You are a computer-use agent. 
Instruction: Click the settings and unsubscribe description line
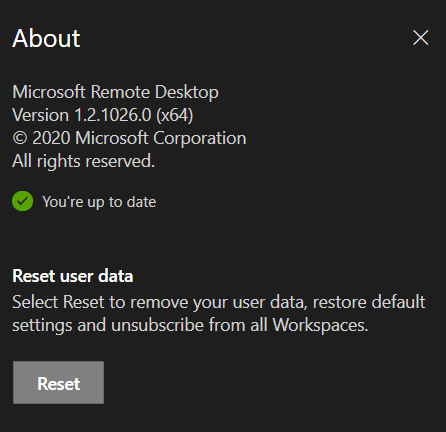190,325
